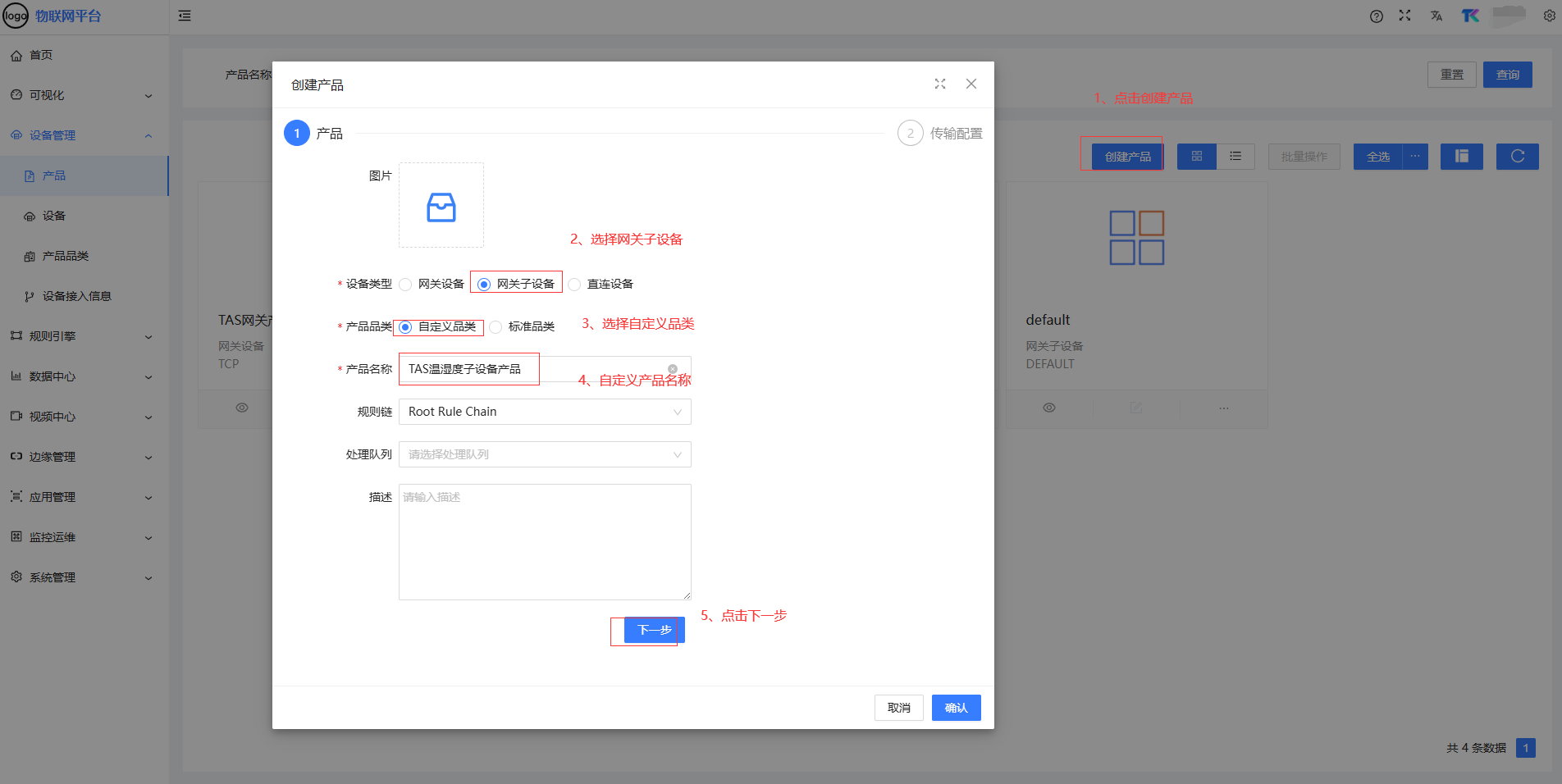The height and width of the screenshot is (784, 1562).
Task: Open the 产品品类 sidebar item
Action: click(66, 256)
